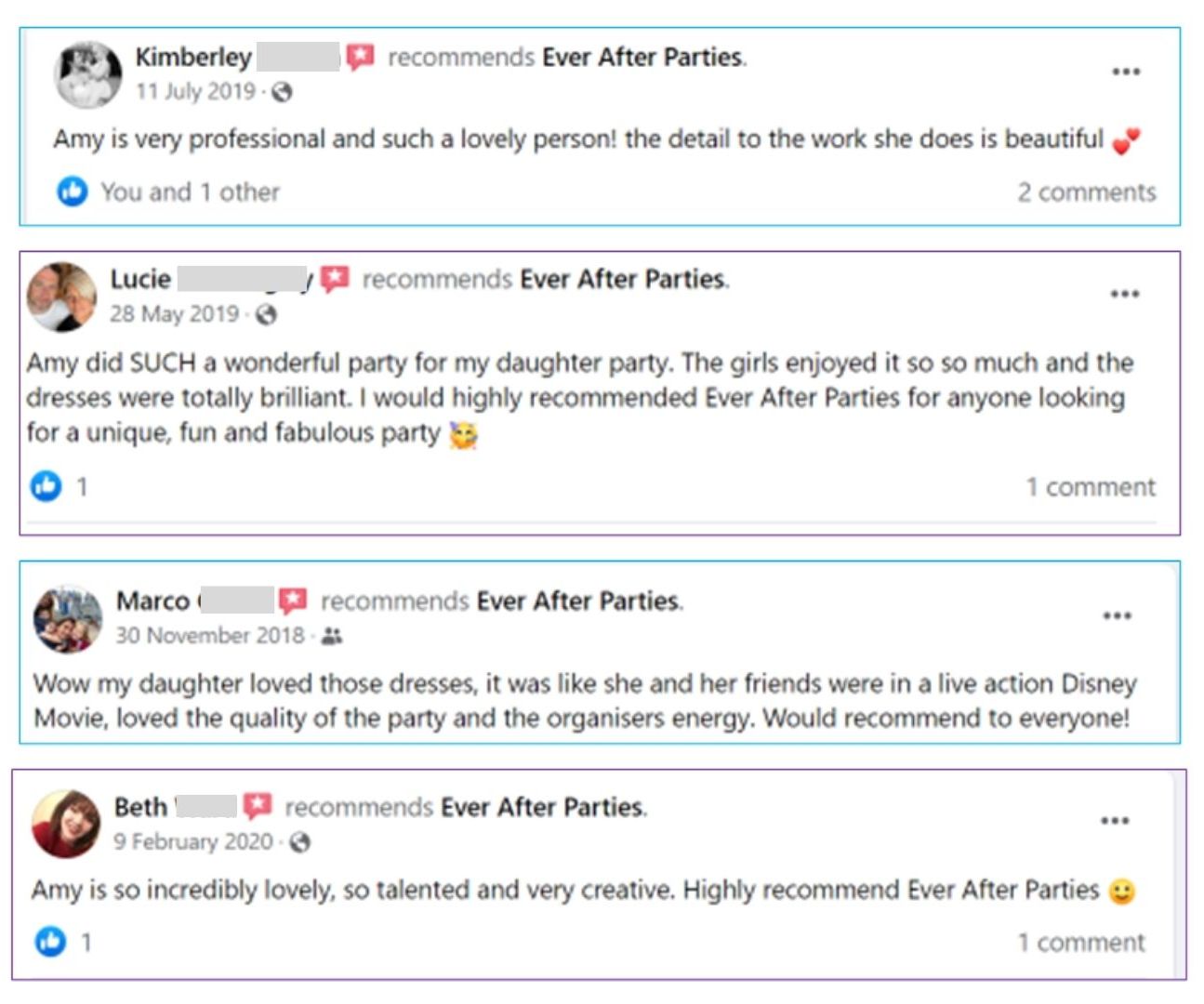
Task: Click the globe privacy icon beside 28 May 2019
Action: 266,315
